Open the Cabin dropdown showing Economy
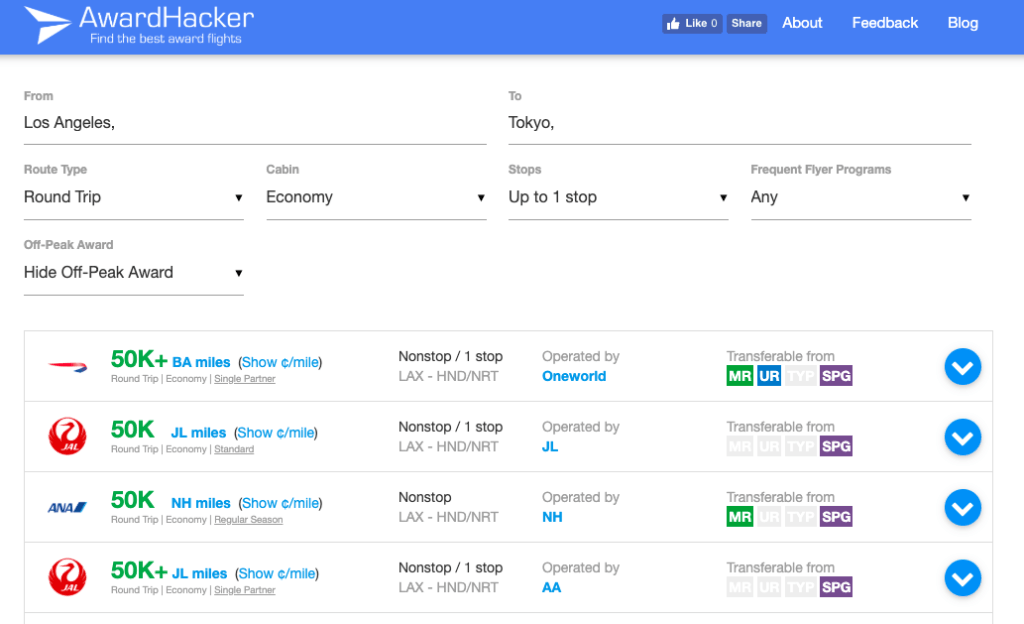The height and width of the screenshot is (624, 1024). (x=376, y=197)
